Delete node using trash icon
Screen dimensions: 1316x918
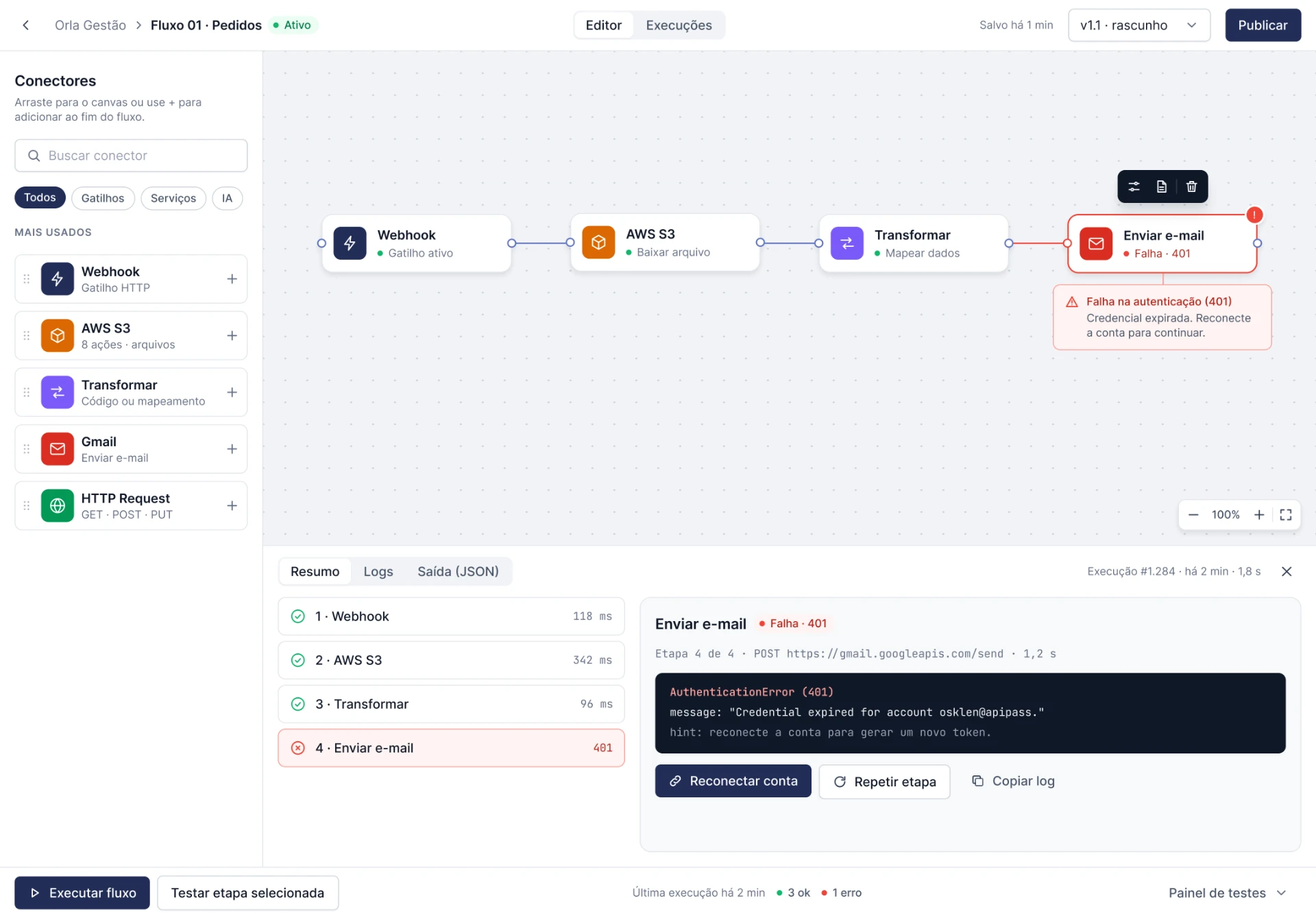tap(1192, 186)
